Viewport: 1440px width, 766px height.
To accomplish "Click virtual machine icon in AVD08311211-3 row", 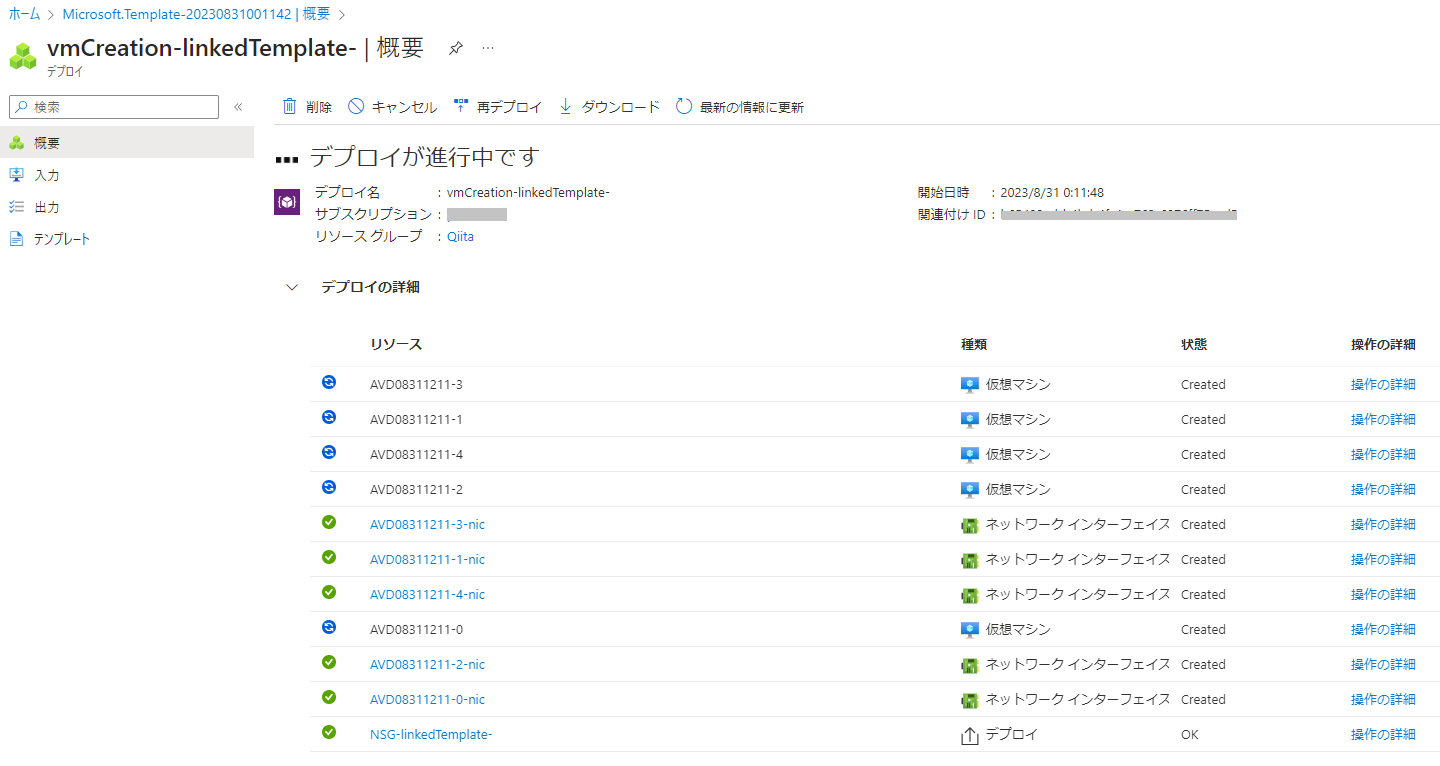I will click(969, 385).
